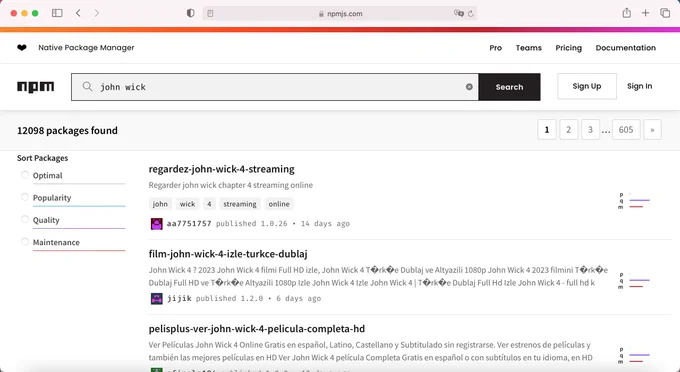
Task: Open the Pricing menu item
Action: (x=569, y=48)
